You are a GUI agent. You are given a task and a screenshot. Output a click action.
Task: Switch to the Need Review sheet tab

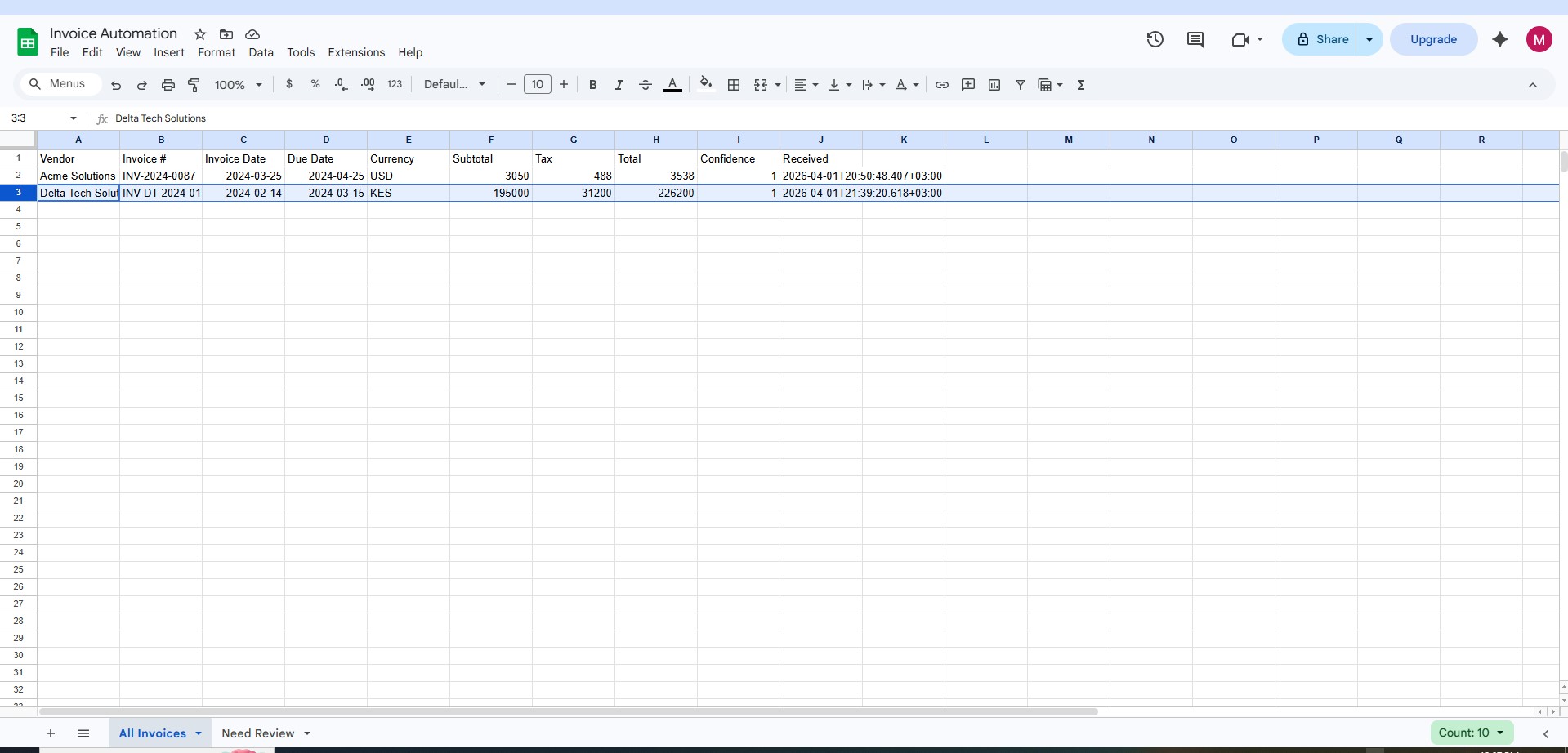tap(257, 733)
